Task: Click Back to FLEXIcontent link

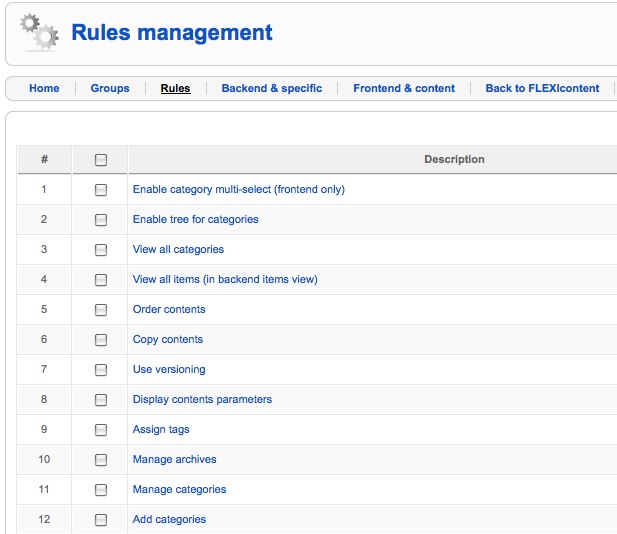Action: point(542,88)
